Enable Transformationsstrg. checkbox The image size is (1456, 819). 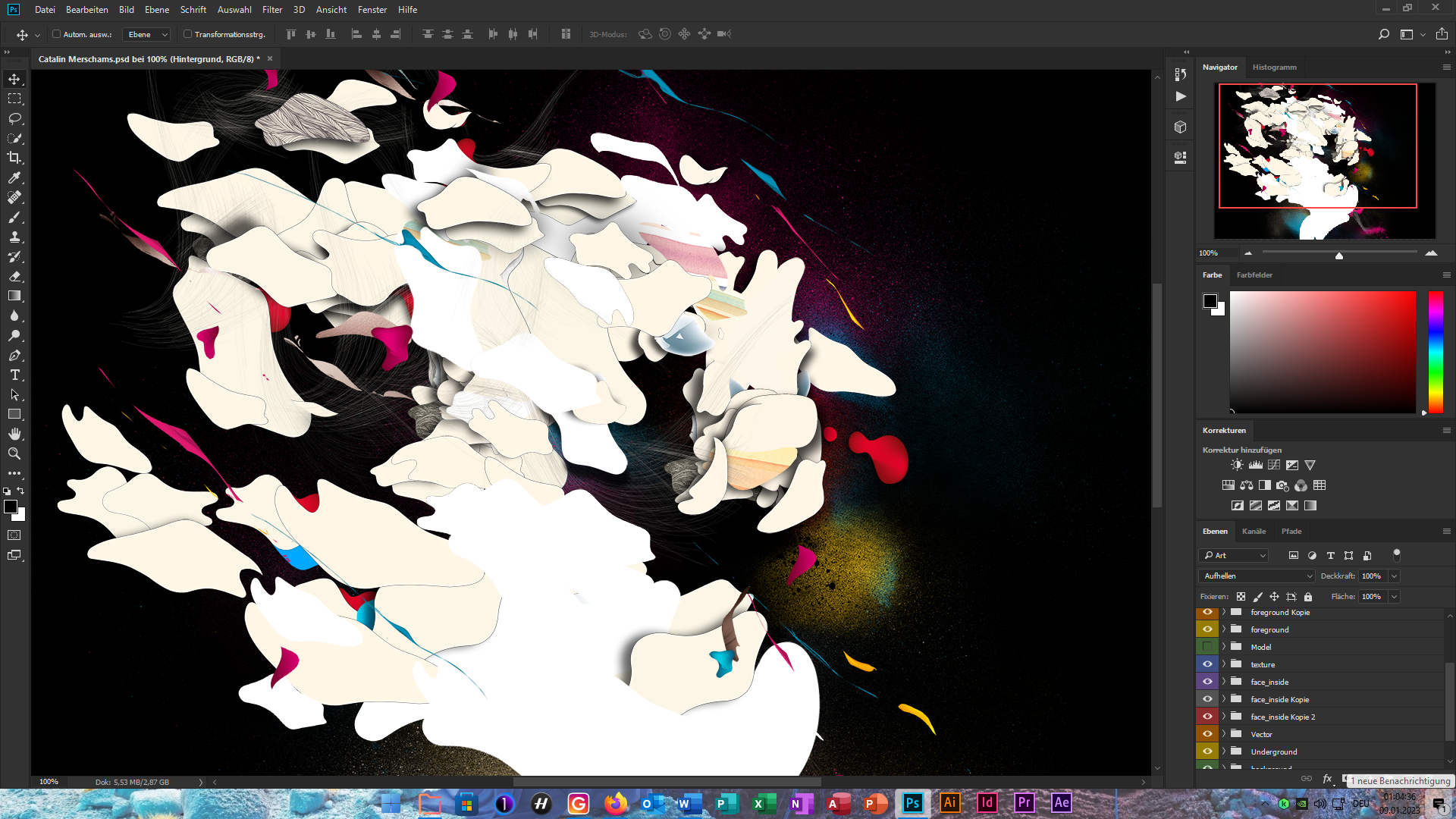[187, 34]
